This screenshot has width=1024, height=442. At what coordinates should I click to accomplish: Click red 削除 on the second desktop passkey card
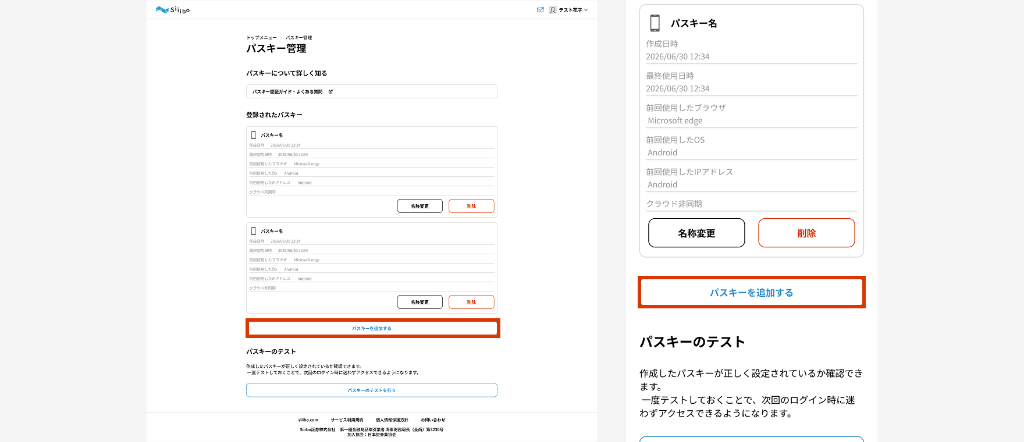coord(471,302)
